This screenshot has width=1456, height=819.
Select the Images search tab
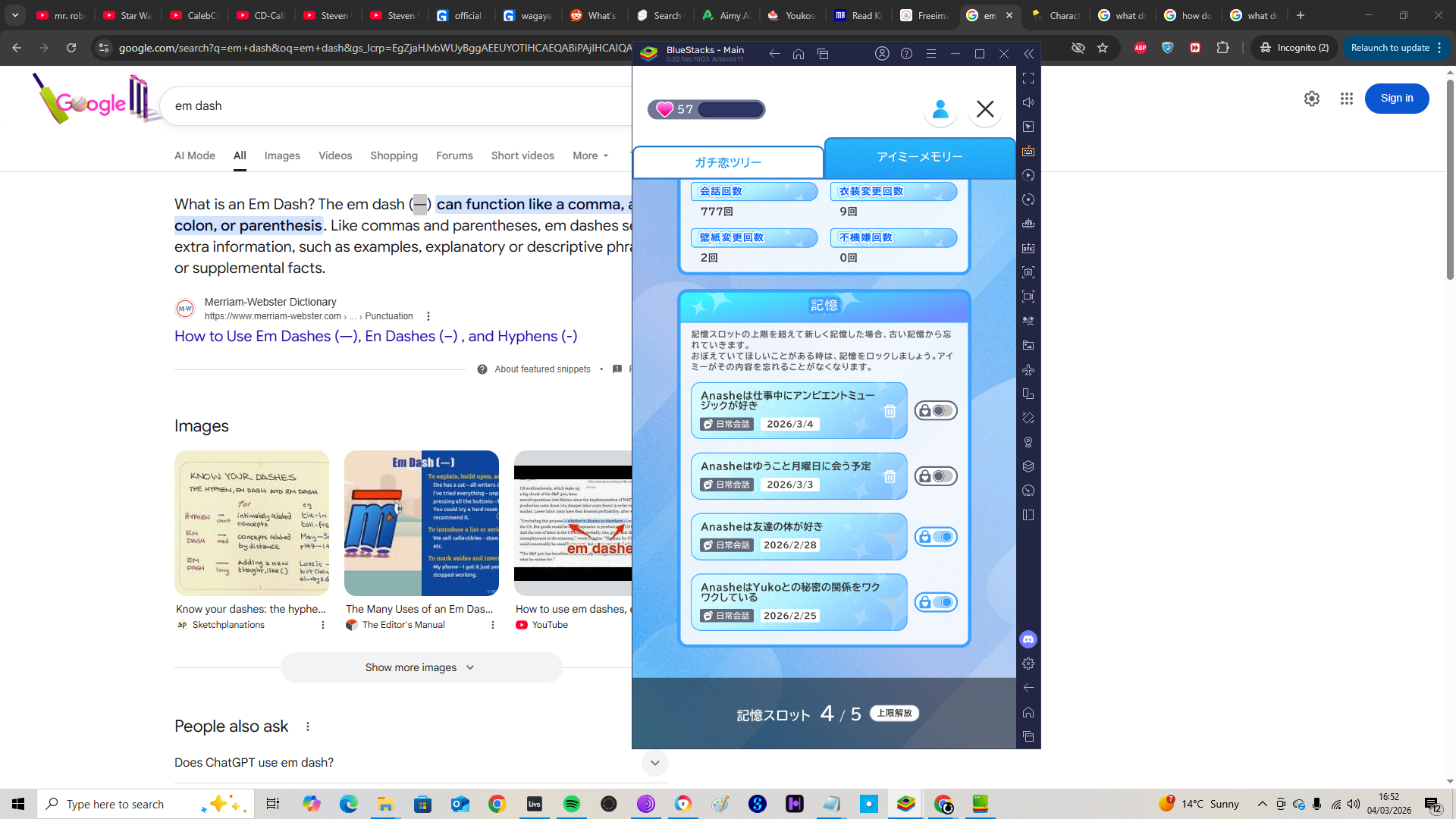click(282, 155)
